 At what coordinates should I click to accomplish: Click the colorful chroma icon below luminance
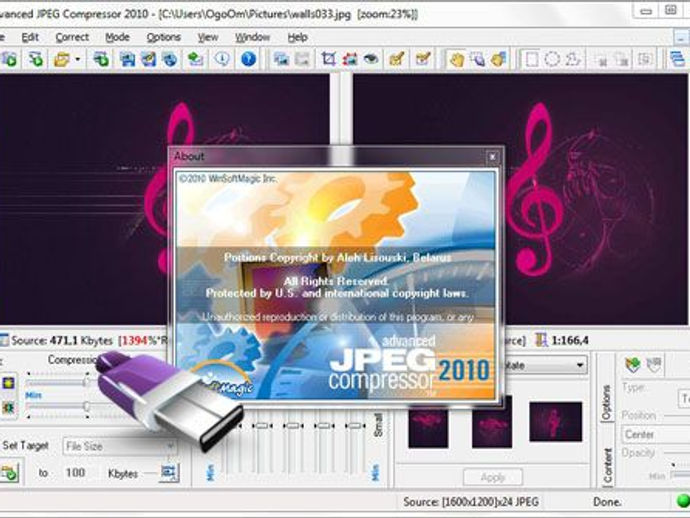8,408
